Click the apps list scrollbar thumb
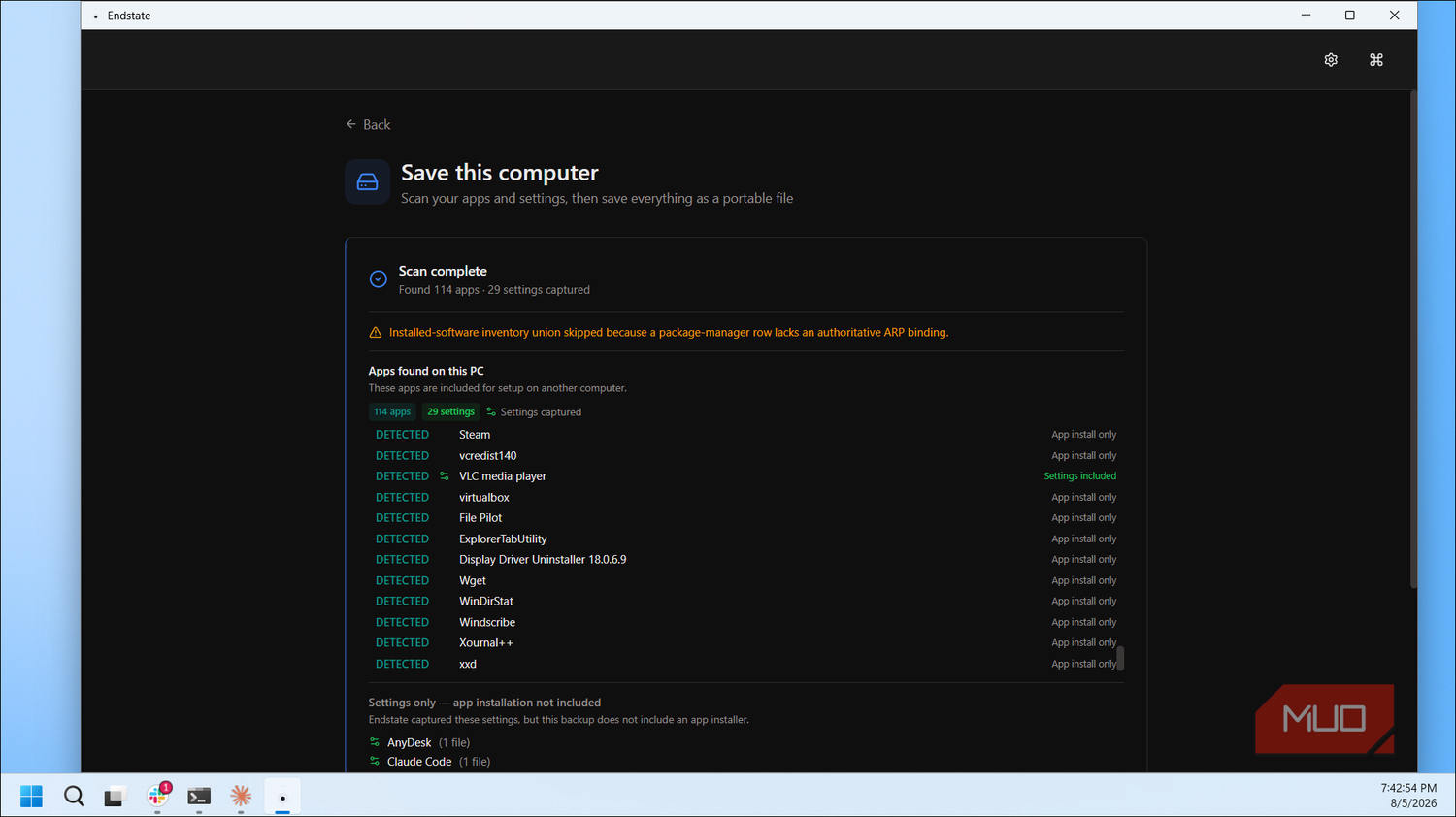Image resolution: width=1456 pixels, height=817 pixels. click(x=1120, y=658)
